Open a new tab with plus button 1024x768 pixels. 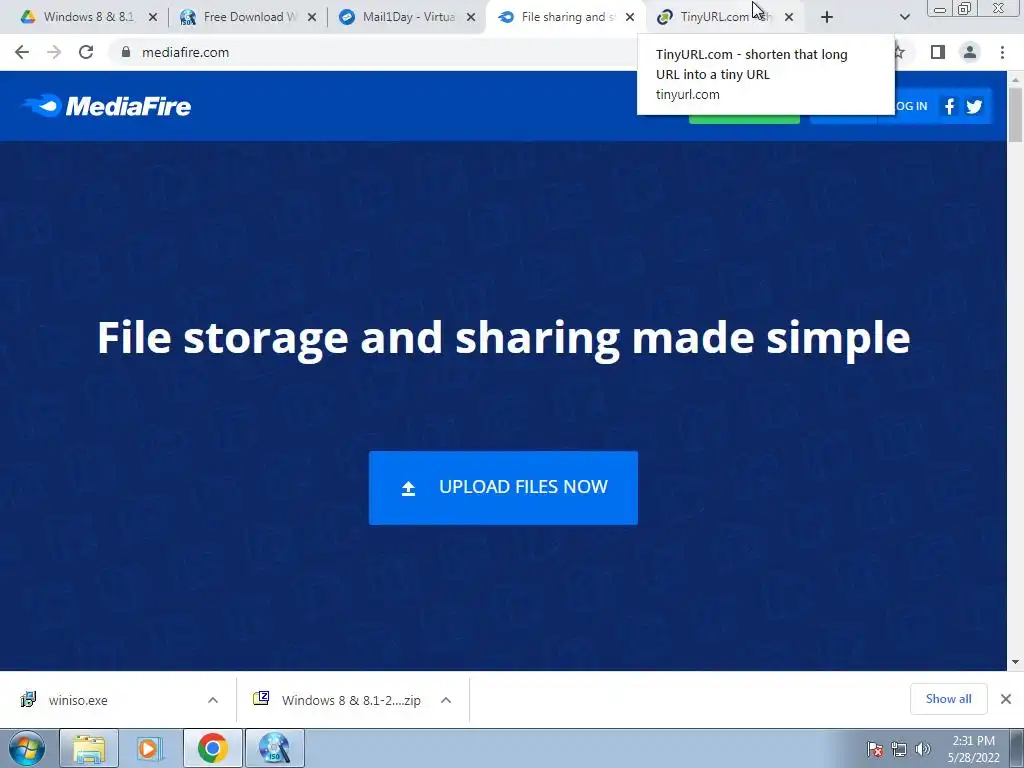(827, 17)
